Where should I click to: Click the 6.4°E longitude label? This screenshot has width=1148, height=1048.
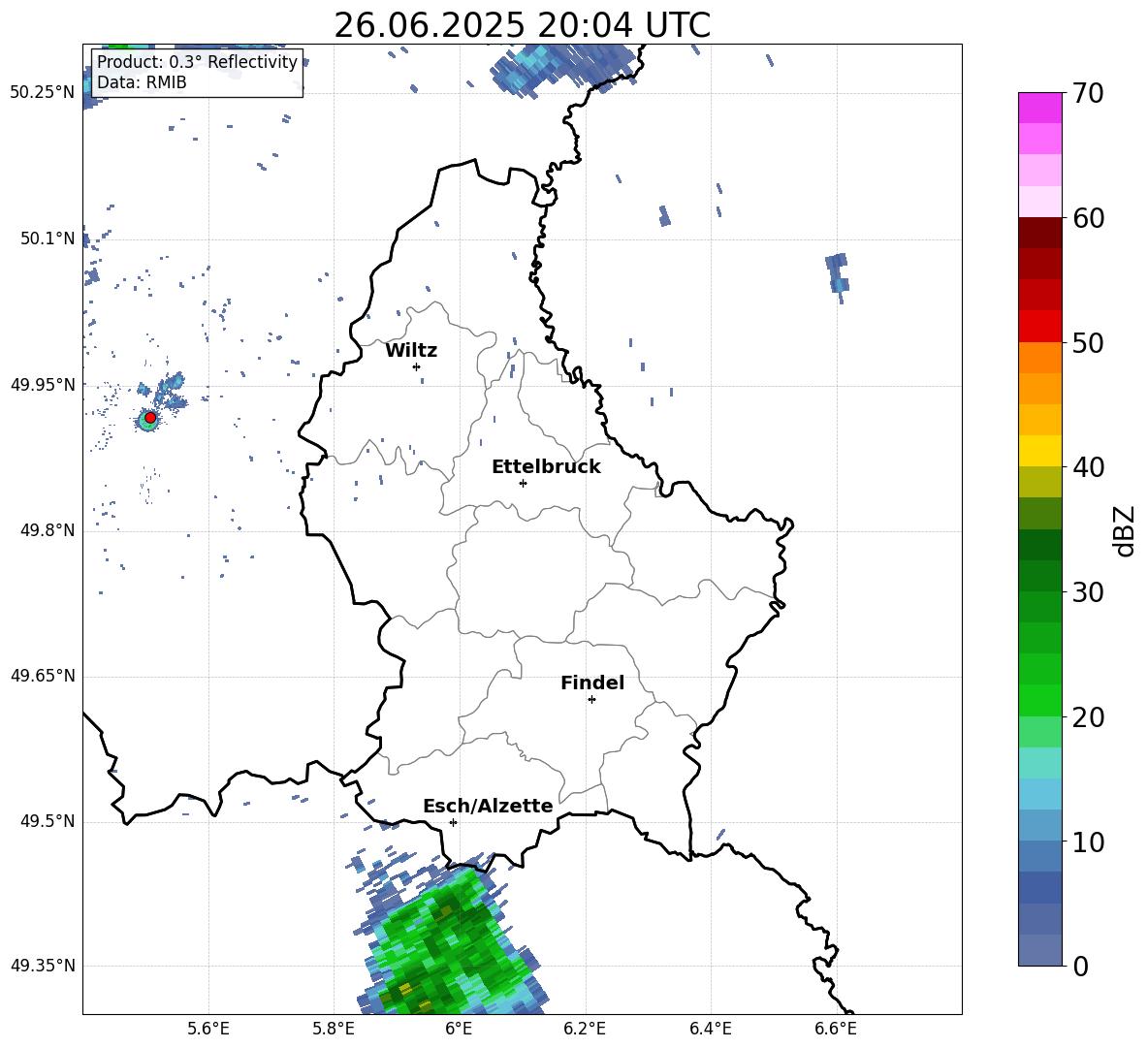click(x=710, y=1029)
